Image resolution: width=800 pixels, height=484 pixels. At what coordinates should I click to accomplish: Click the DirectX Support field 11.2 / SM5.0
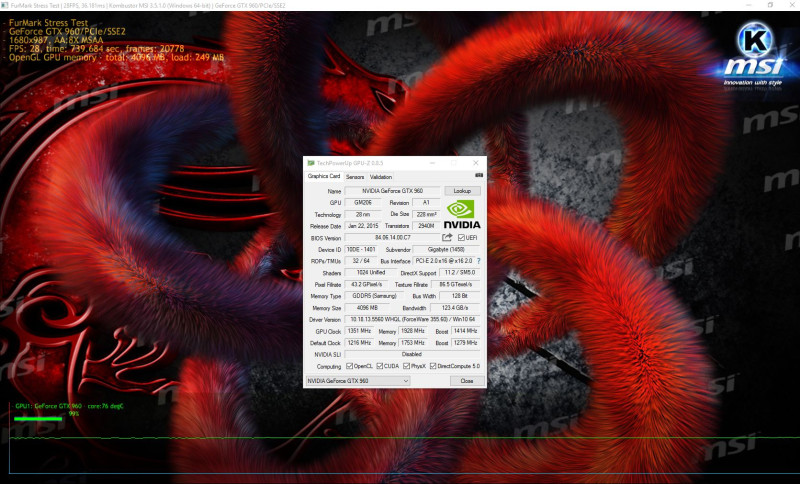[460, 272]
